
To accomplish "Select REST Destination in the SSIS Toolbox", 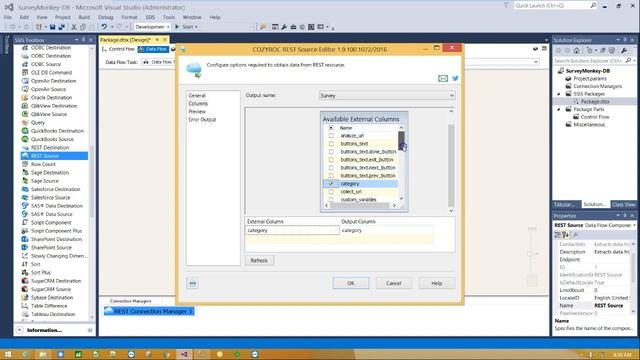I will pos(50,147).
